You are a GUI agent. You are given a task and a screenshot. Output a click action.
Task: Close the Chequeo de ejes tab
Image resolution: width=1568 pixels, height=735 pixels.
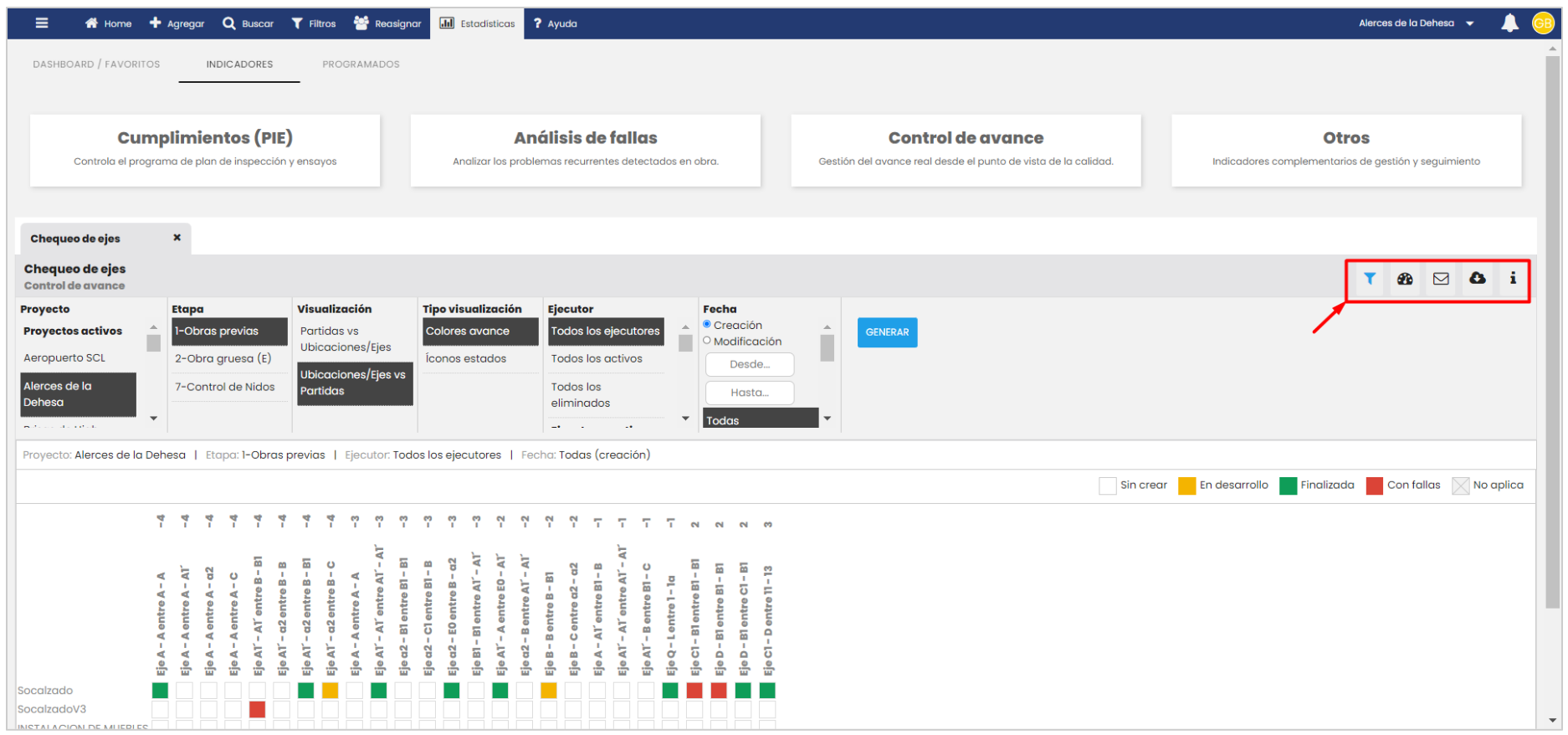pos(177,238)
